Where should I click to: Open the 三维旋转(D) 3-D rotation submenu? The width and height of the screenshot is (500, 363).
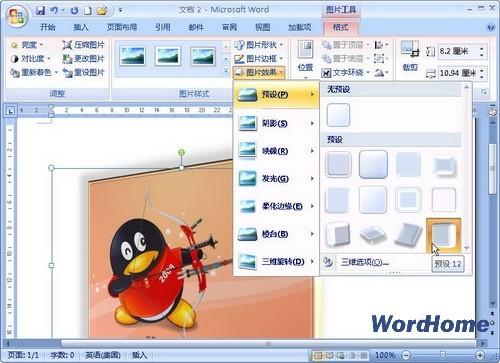pos(276,262)
